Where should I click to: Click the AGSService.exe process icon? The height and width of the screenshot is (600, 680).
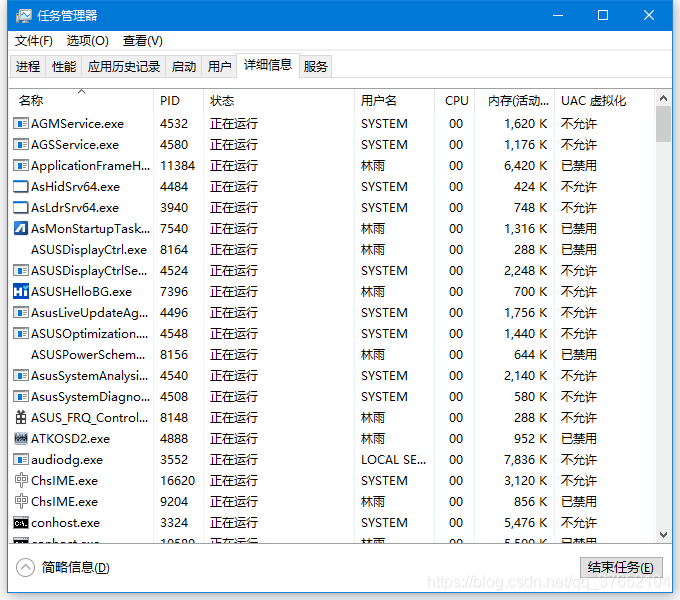click(21, 144)
